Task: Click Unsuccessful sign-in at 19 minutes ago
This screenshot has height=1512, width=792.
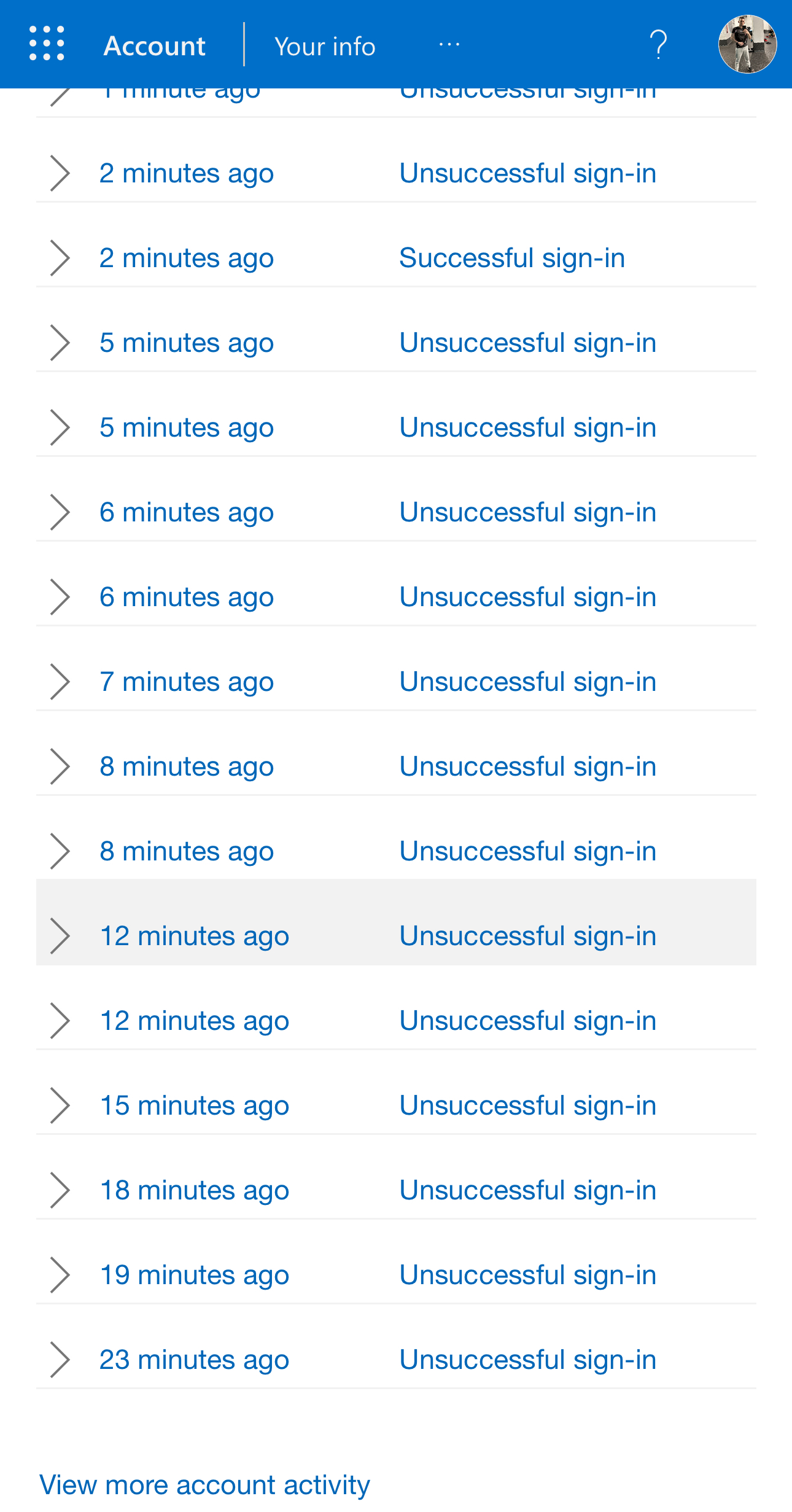Action: click(x=528, y=1275)
